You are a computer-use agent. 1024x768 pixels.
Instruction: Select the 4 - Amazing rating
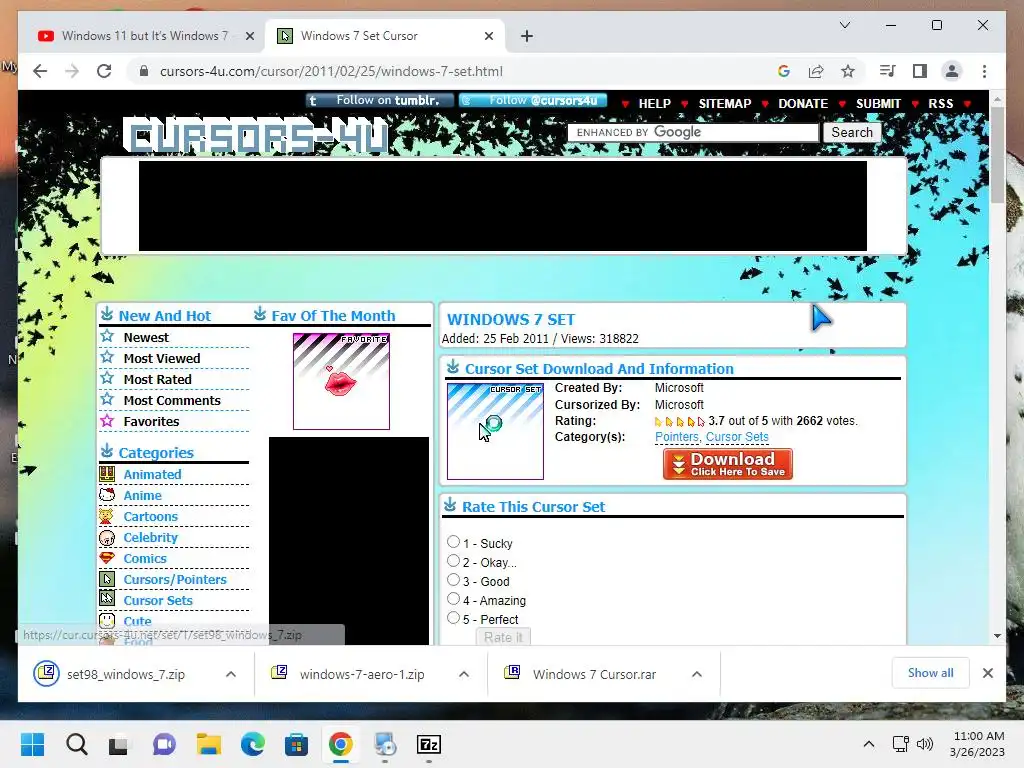pyautogui.click(x=453, y=598)
